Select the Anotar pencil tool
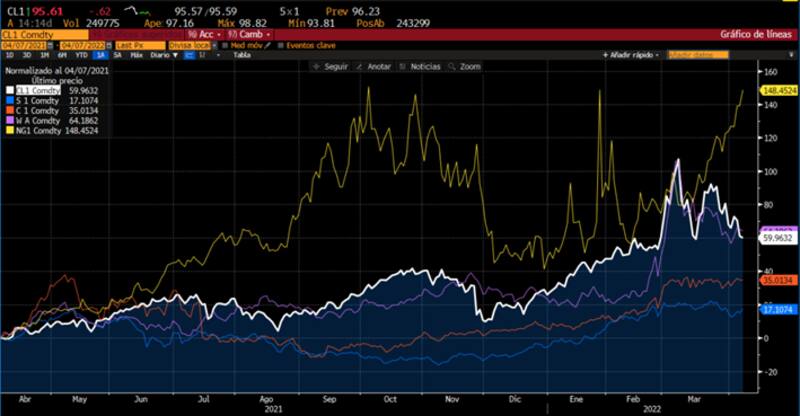Image resolution: width=800 pixels, height=416 pixels. 367,66
